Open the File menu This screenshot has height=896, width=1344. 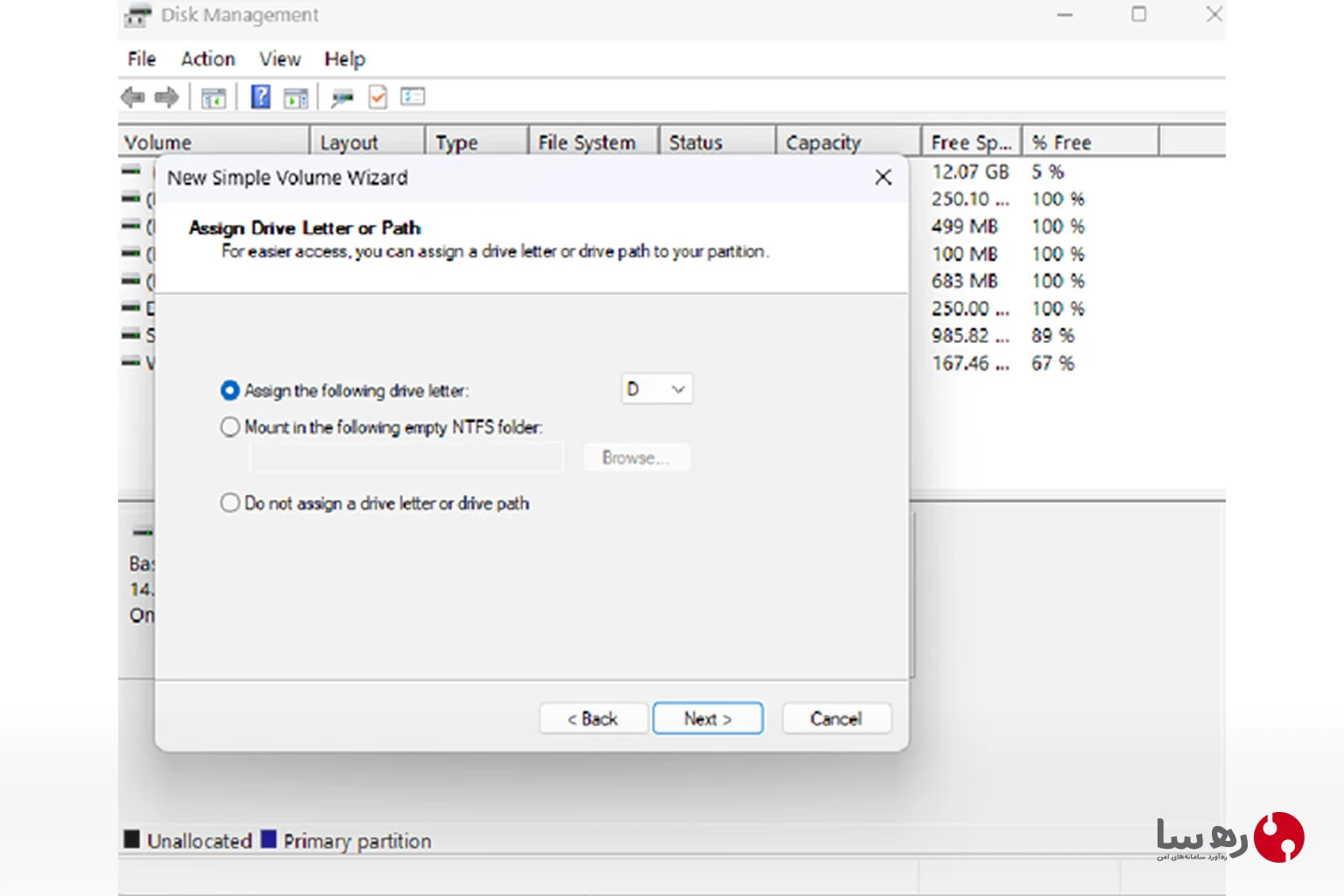(142, 59)
